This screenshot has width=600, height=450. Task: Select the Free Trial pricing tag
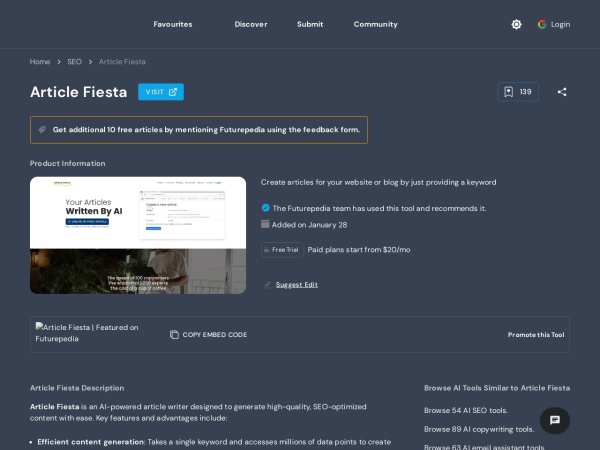coord(282,250)
